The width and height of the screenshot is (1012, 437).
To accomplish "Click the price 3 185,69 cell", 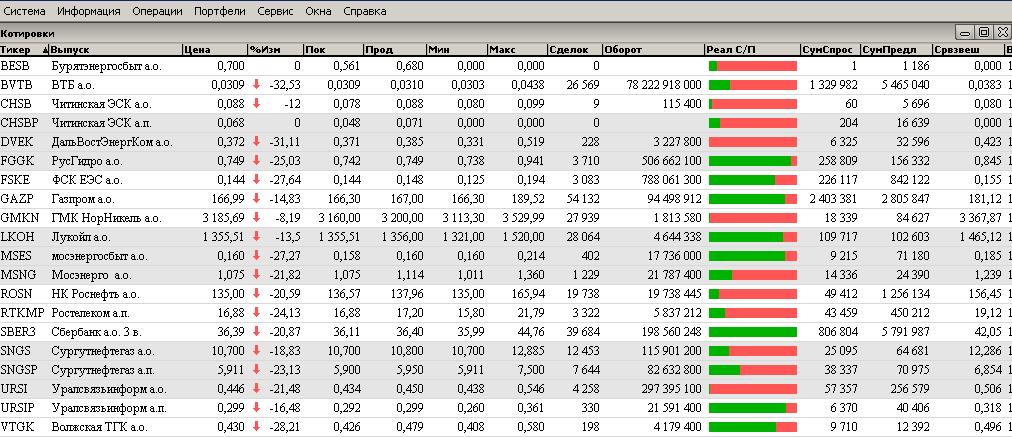I will pos(223,218).
